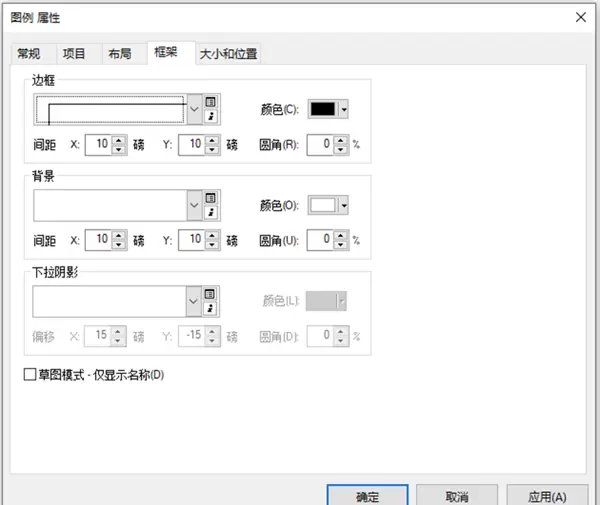Open the border style selector icon
Viewport: 600px width, 505px height.
tap(211, 102)
